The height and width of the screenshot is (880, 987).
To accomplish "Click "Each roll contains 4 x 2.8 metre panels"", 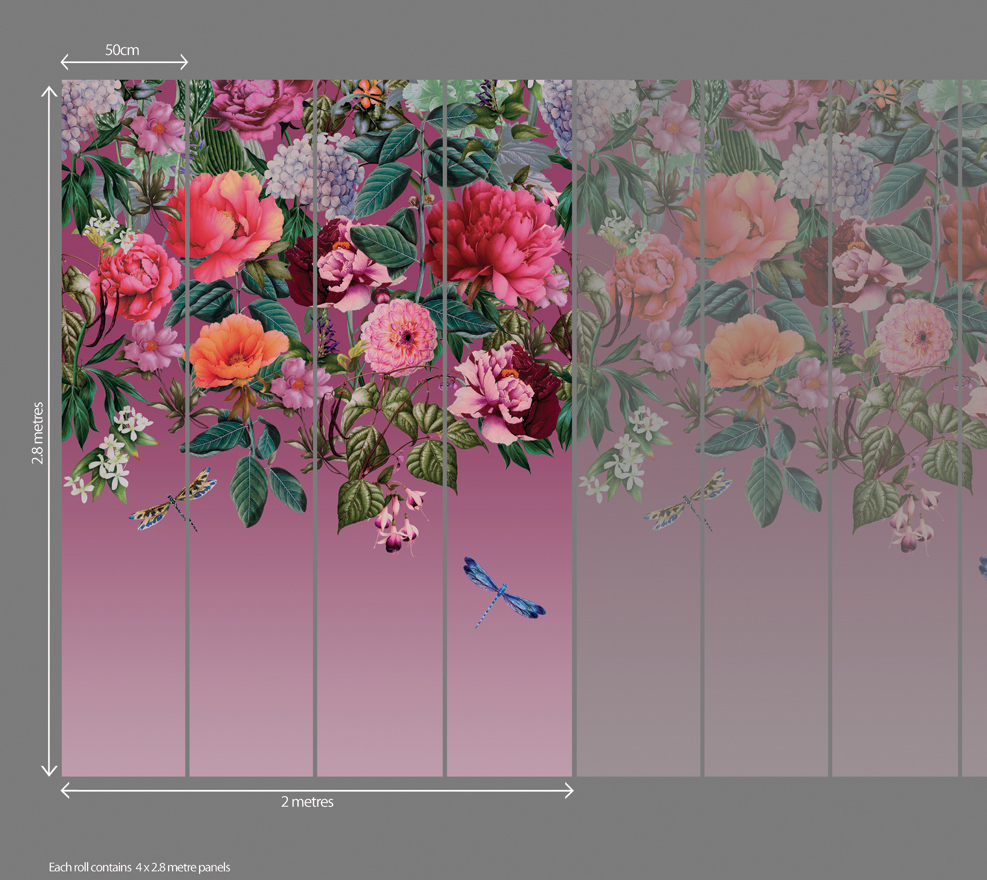I will pyautogui.click(x=140, y=867).
